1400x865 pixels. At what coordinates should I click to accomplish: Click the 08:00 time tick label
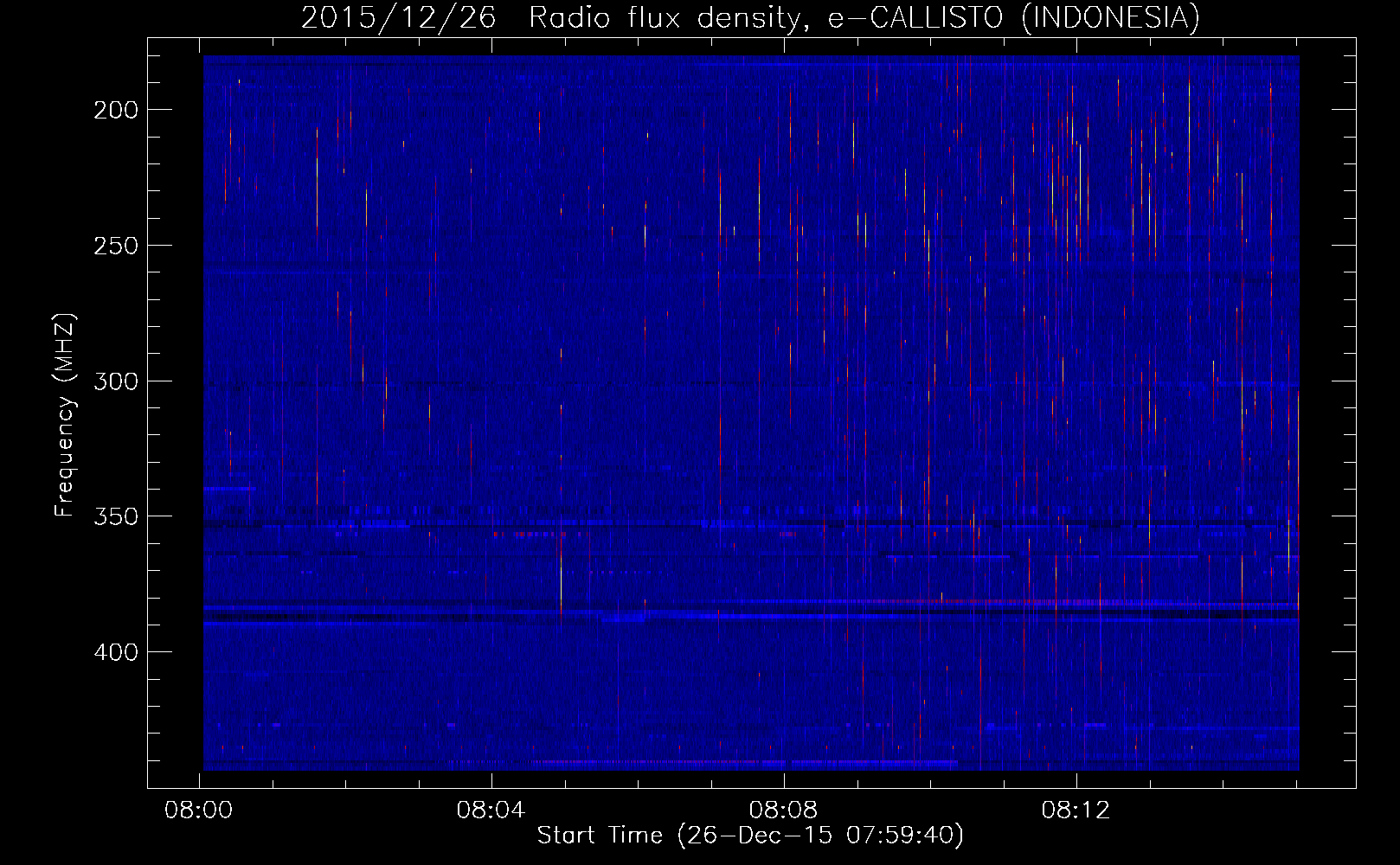[199, 811]
